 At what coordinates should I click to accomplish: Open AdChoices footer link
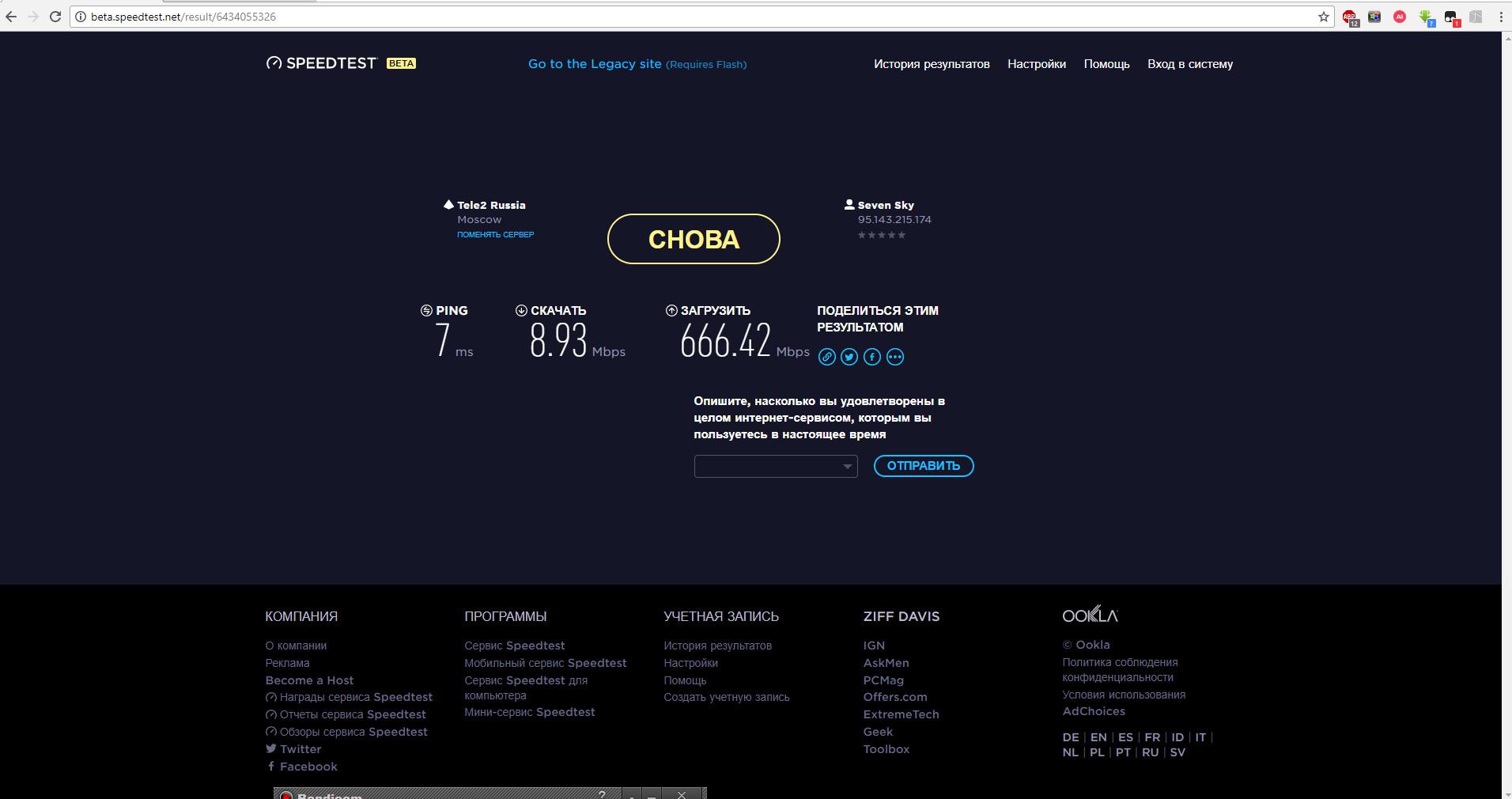pos(1094,711)
